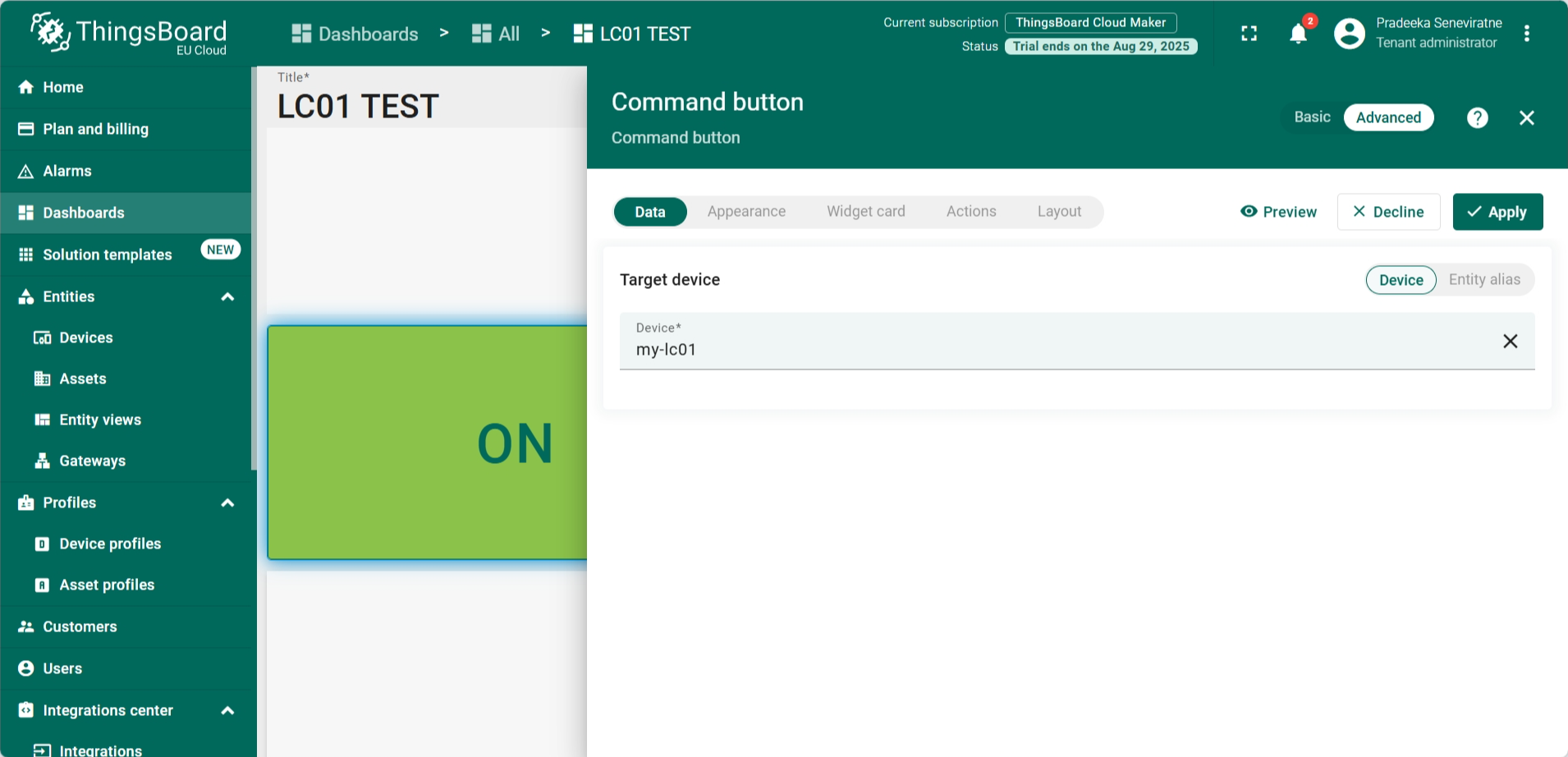
Task: Open the Layout tab
Action: (x=1059, y=212)
